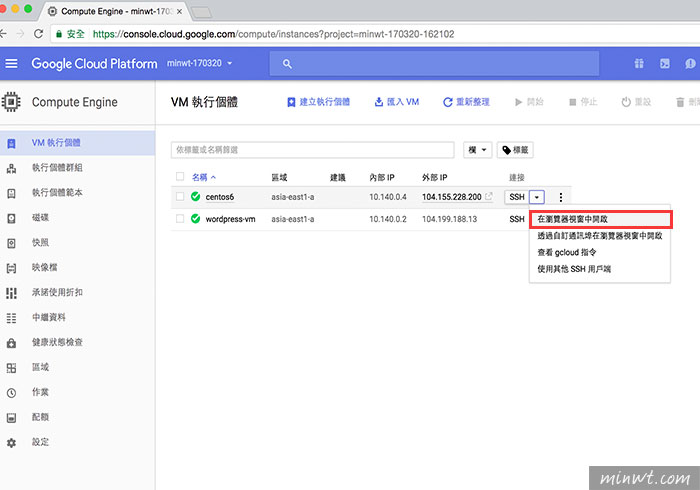Click the filter by label or name field
This screenshot has width=700, height=490.
pyautogui.click(x=312, y=150)
